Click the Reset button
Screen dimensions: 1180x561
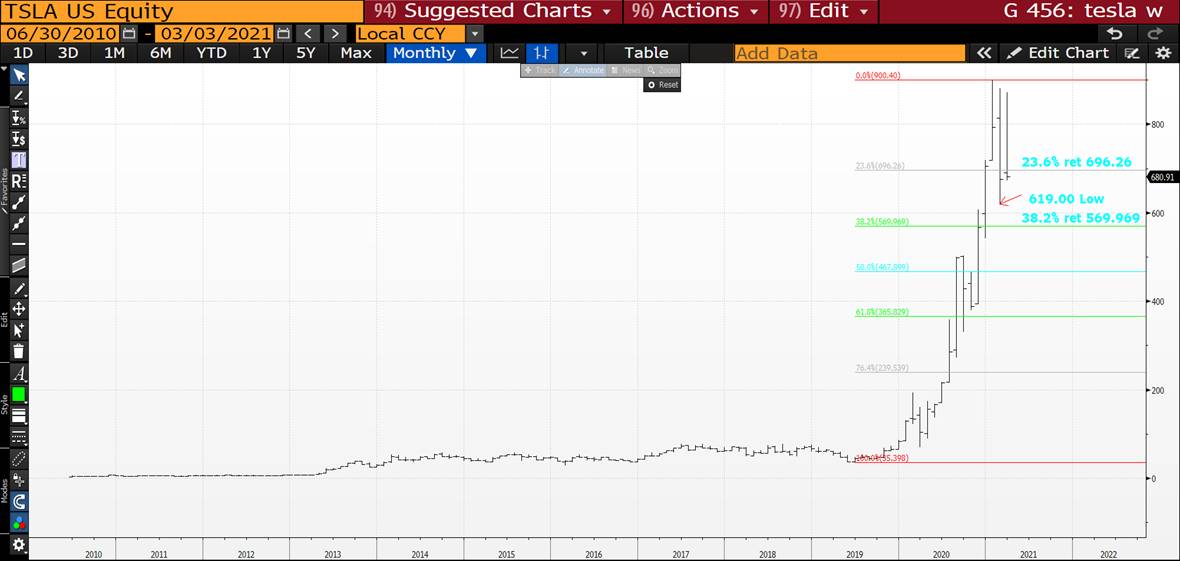662,85
